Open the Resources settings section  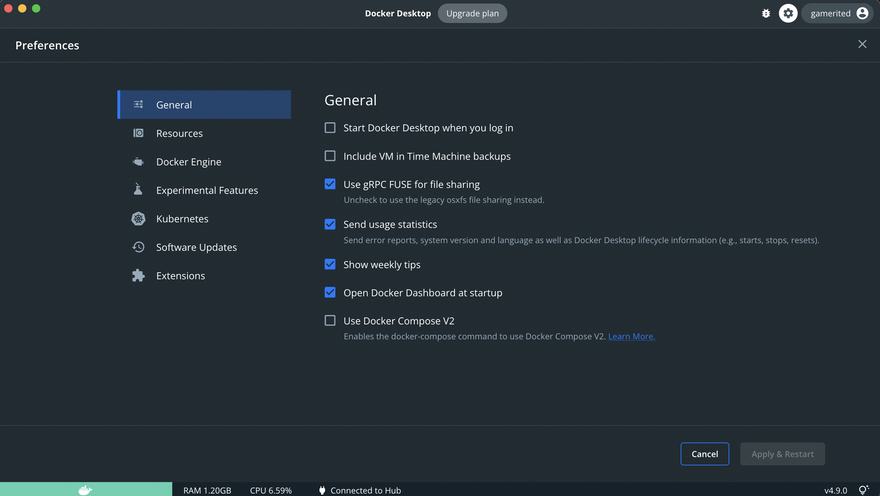click(179, 133)
